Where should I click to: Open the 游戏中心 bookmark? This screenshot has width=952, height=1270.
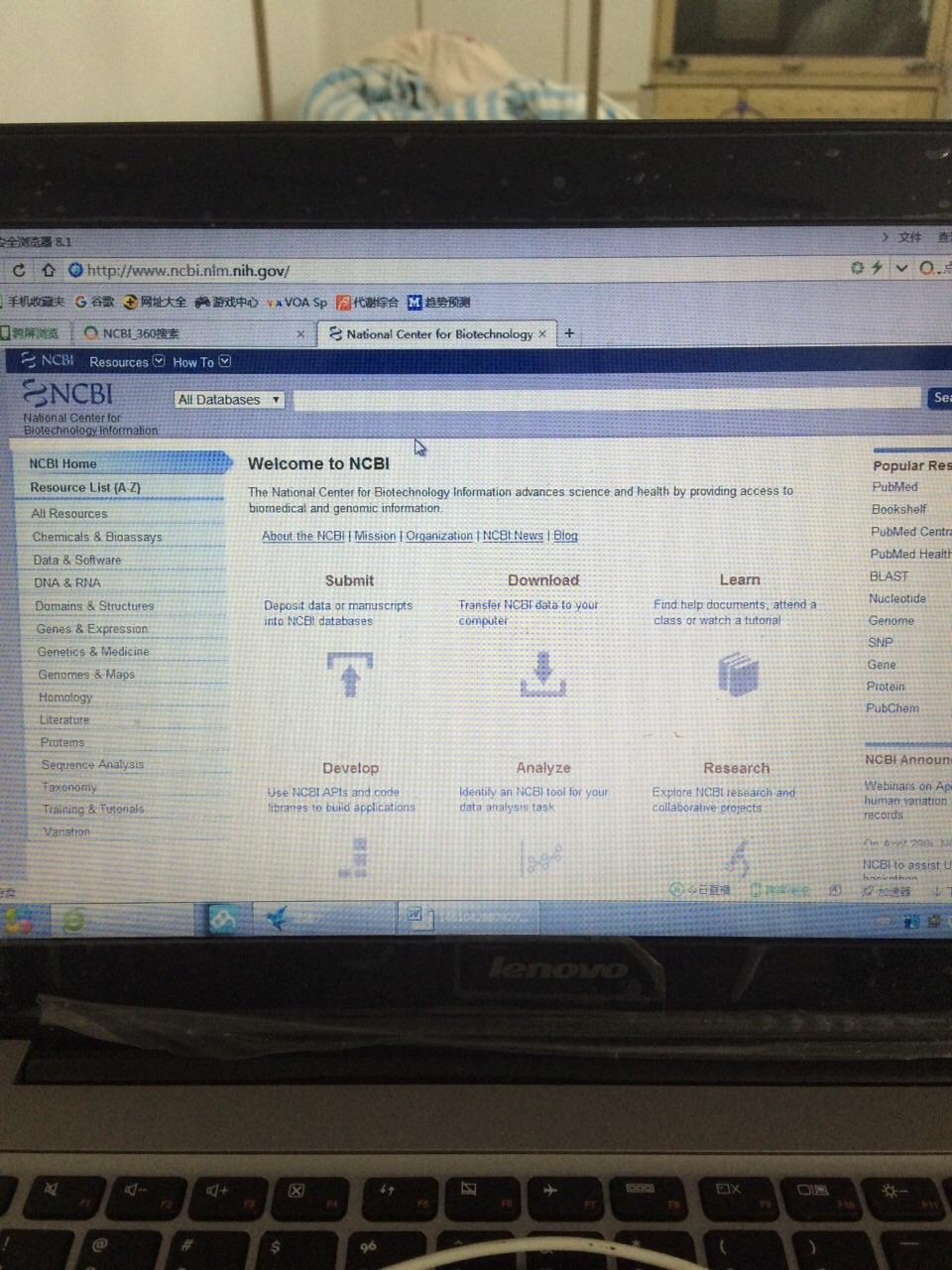pyautogui.click(x=227, y=302)
